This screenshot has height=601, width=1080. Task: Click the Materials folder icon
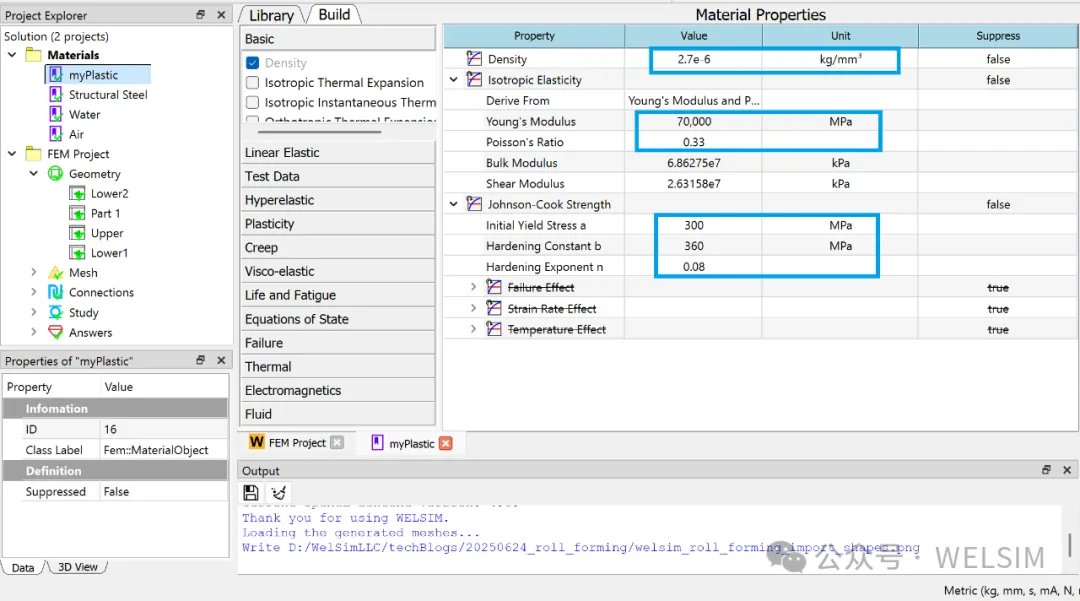tap(33, 54)
